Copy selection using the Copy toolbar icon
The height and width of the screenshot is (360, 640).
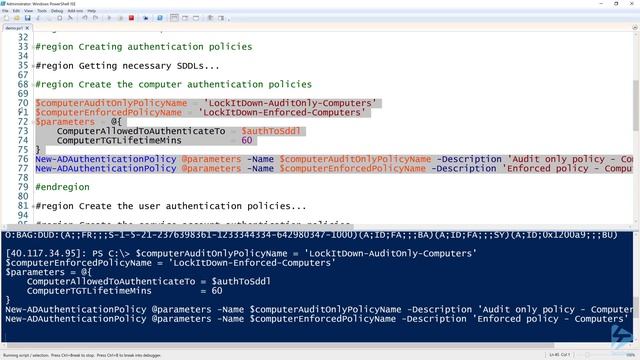tap(49, 18)
